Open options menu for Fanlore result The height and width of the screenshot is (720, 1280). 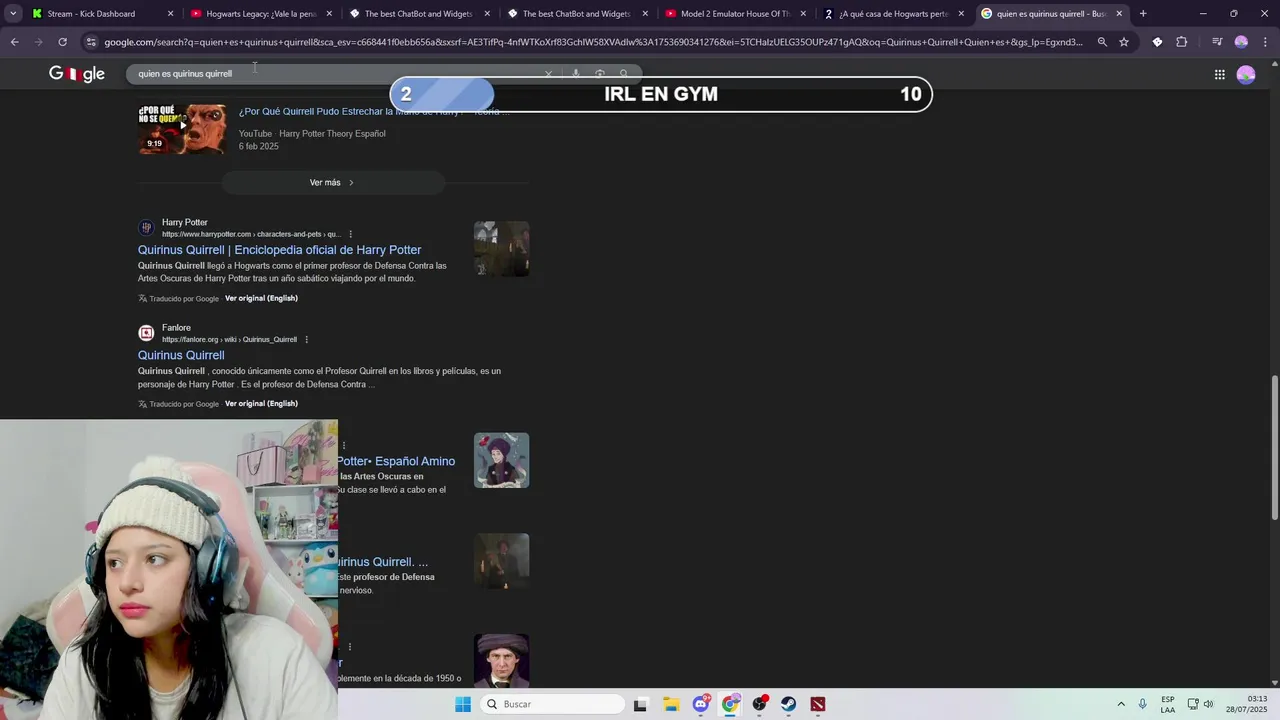point(306,340)
